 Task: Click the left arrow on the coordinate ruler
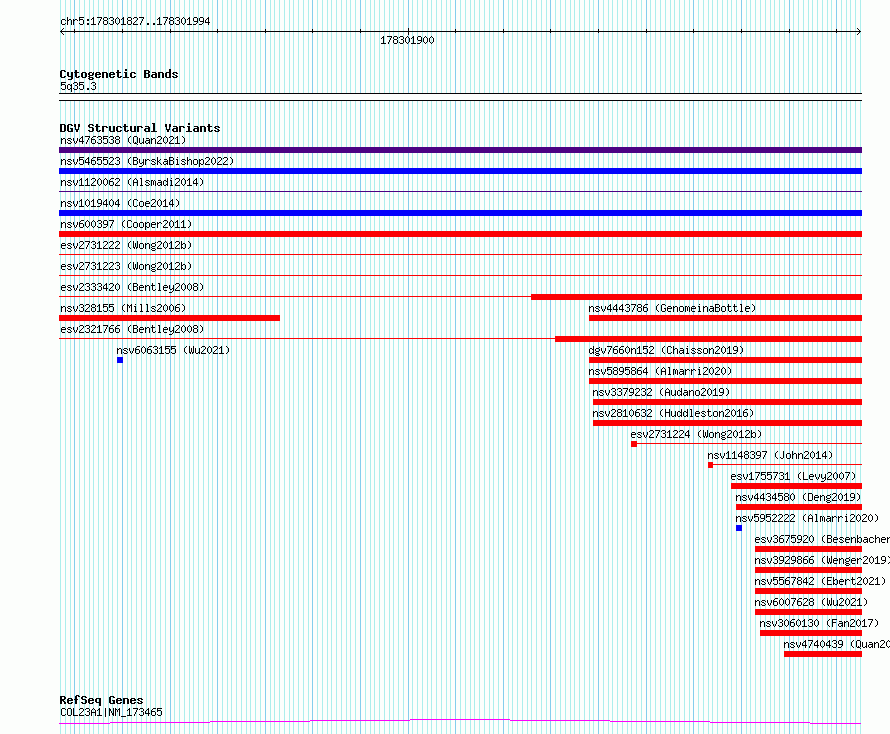click(x=62, y=32)
